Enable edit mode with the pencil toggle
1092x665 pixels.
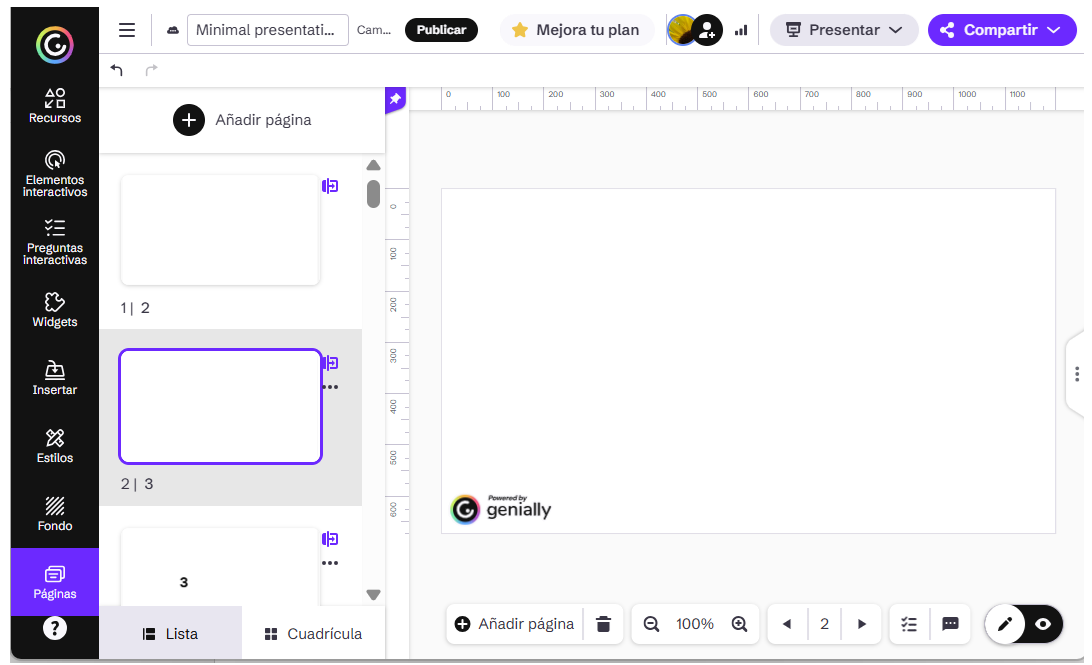coord(1005,624)
